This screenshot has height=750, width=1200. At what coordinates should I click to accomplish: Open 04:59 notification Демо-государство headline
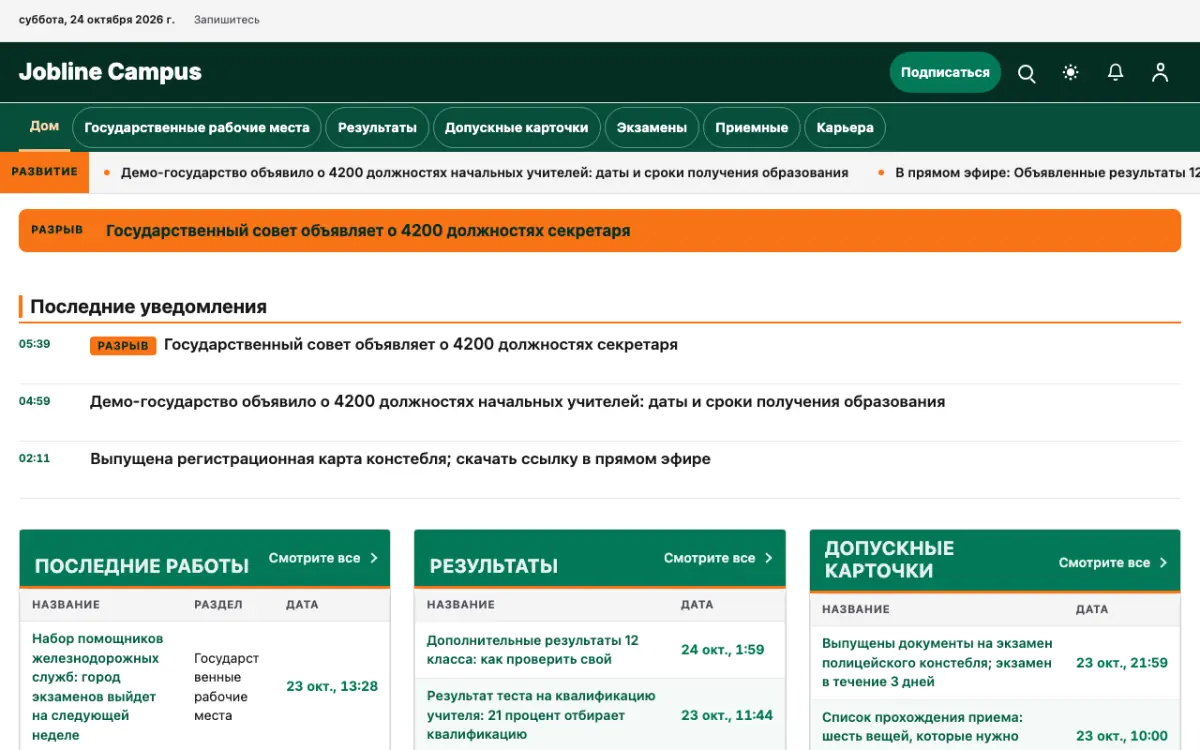pyautogui.click(x=517, y=402)
